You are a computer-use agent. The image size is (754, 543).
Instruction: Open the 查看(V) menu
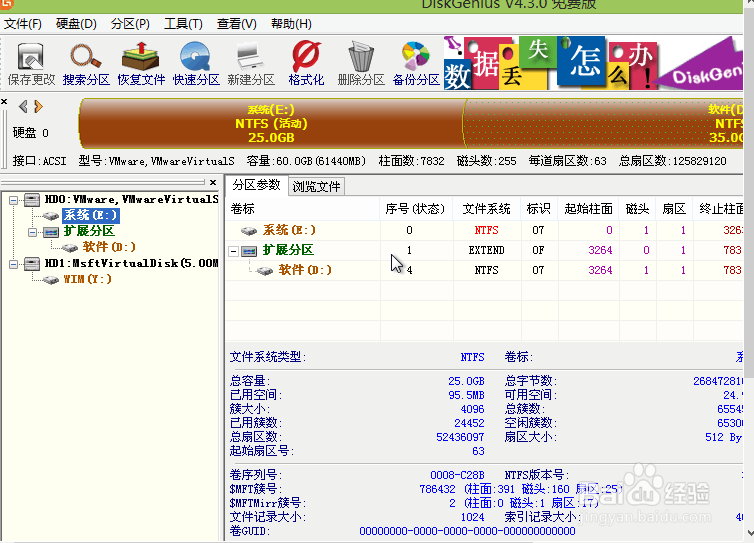pos(237,24)
